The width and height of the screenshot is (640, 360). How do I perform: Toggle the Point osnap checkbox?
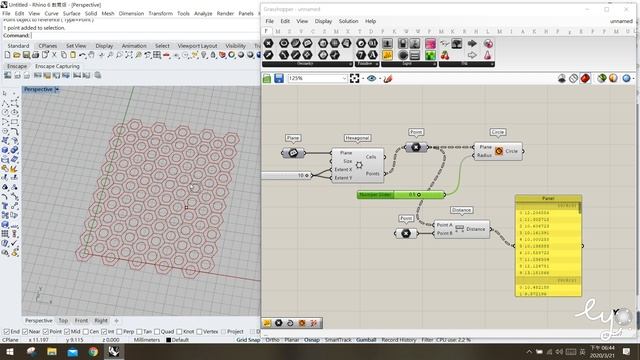pos(46,332)
